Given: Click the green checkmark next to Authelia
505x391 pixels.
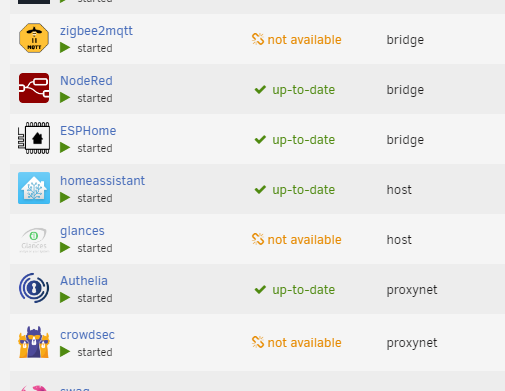Looking at the screenshot, I should click(x=260, y=289).
